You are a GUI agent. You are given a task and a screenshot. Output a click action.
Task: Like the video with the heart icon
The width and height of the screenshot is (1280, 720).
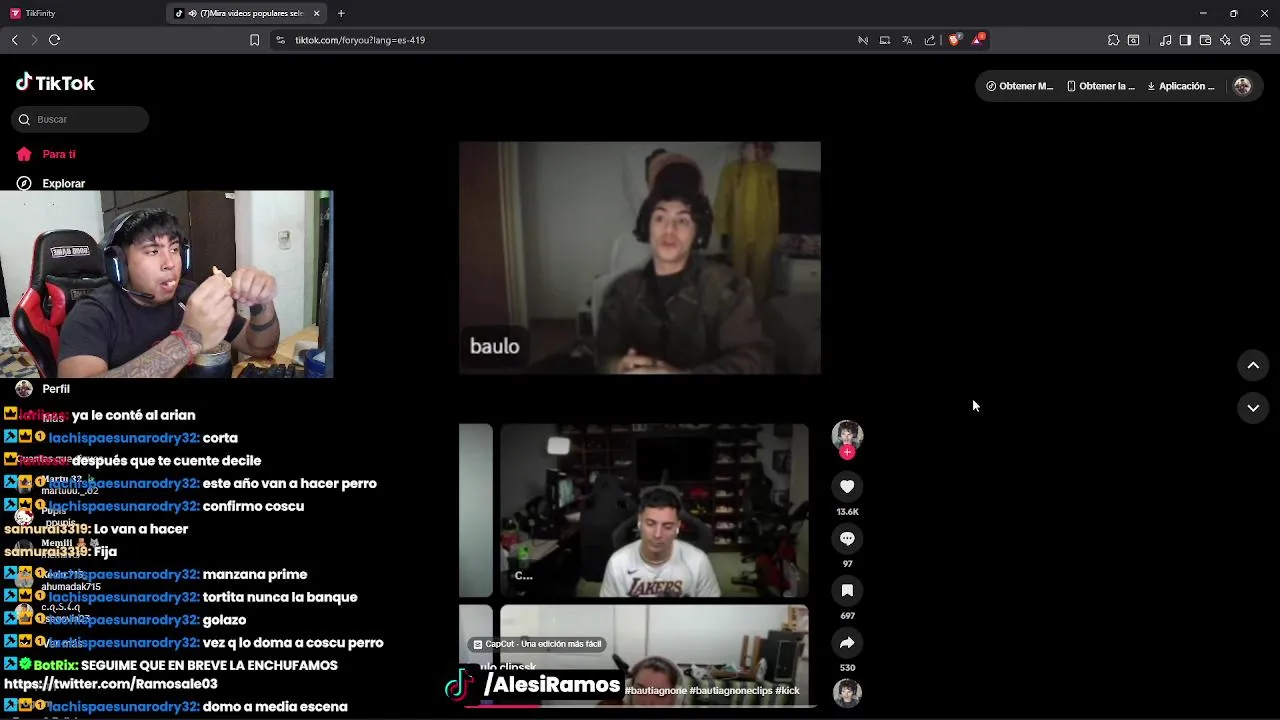[x=847, y=486]
